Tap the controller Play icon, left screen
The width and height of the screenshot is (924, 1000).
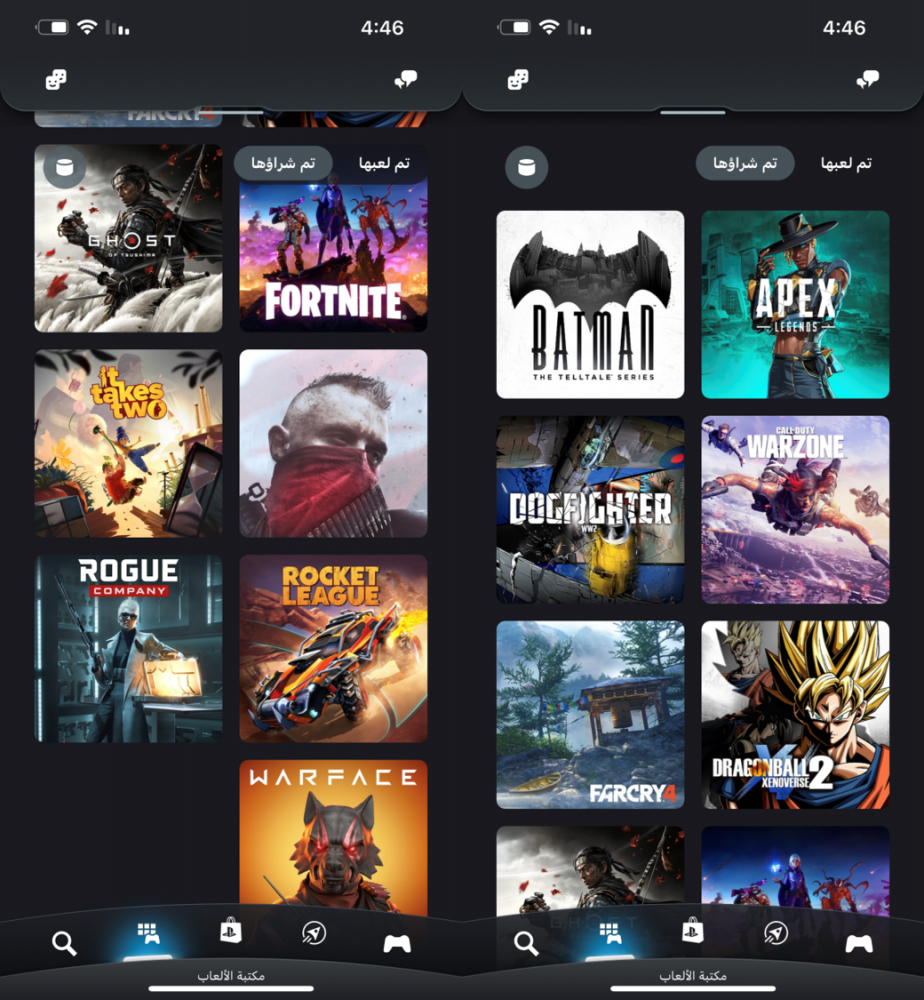[x=397, y=943]
